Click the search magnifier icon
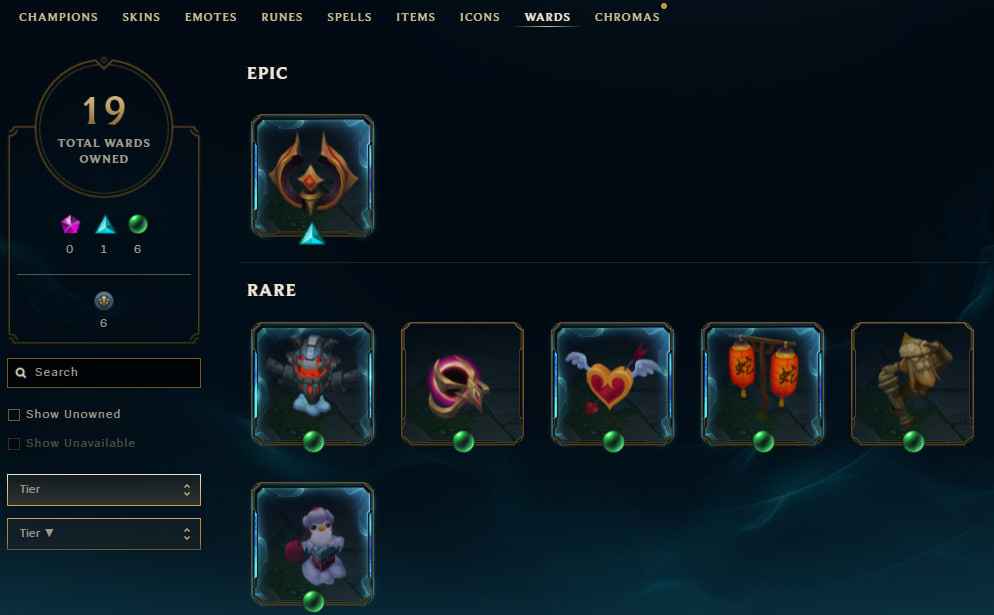The image size is (994, 615). pyautogui.click(x=21, y=373)
